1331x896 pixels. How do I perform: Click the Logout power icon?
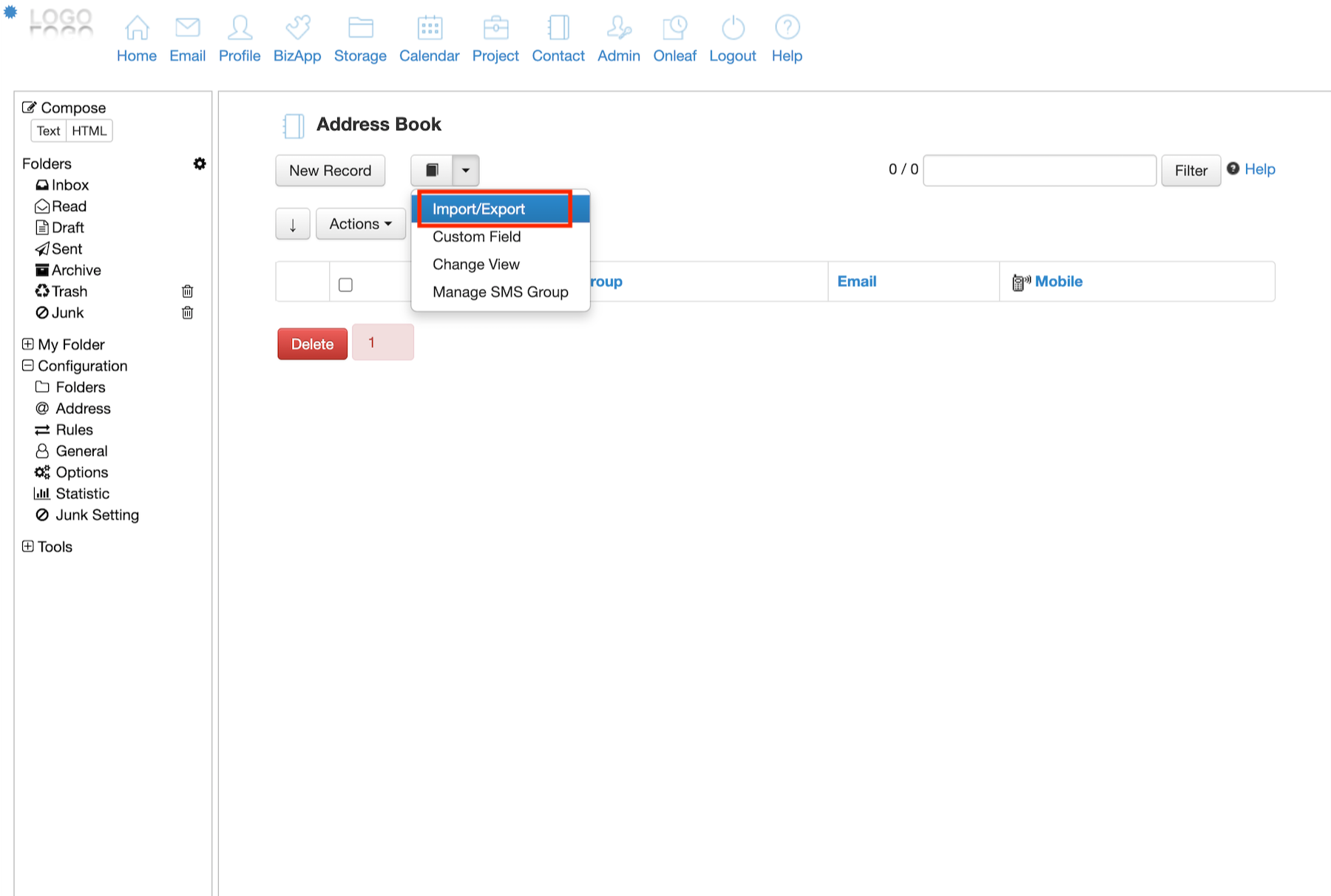732,28
